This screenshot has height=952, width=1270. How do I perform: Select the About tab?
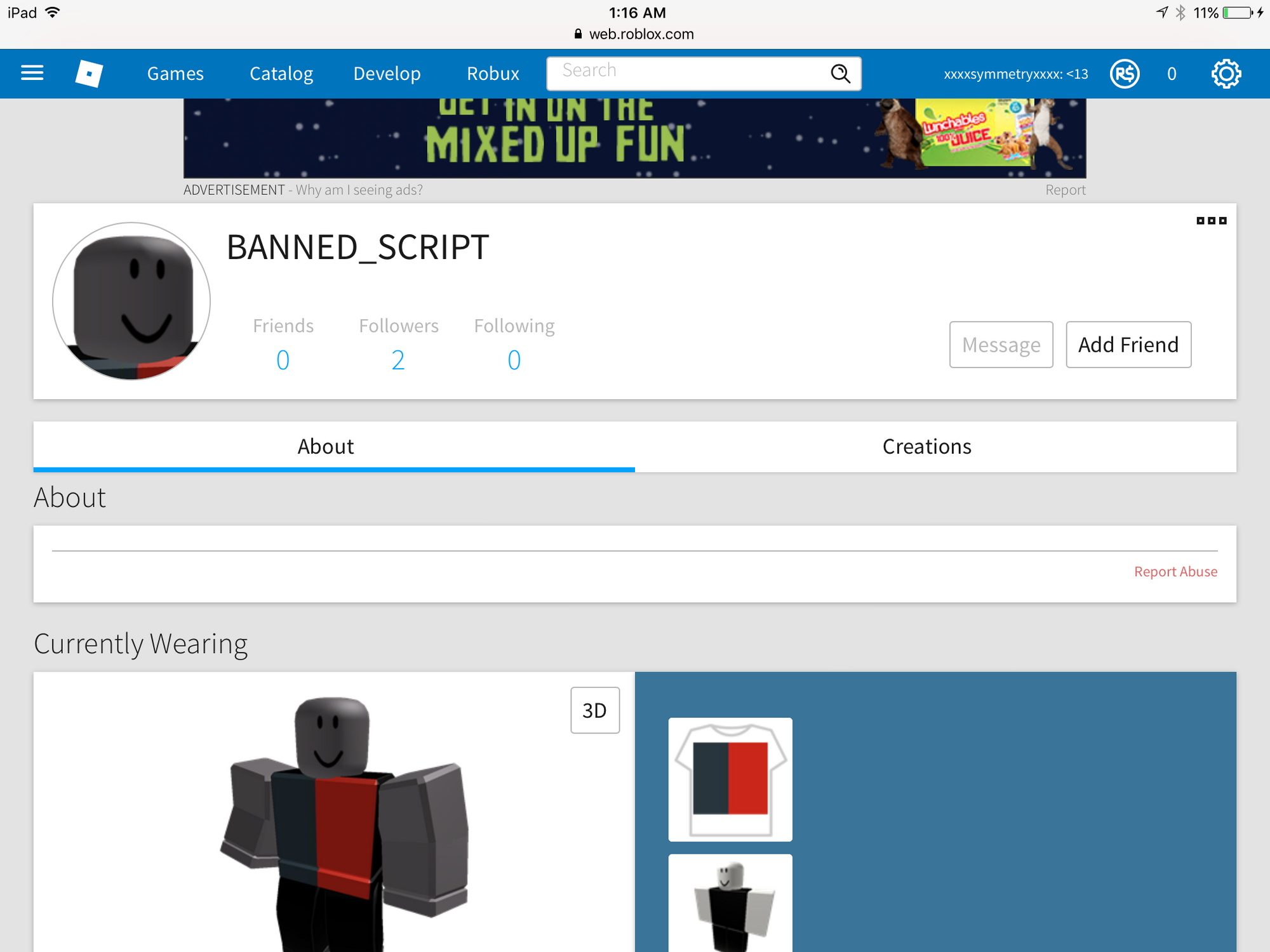click(x=326, y=446)
